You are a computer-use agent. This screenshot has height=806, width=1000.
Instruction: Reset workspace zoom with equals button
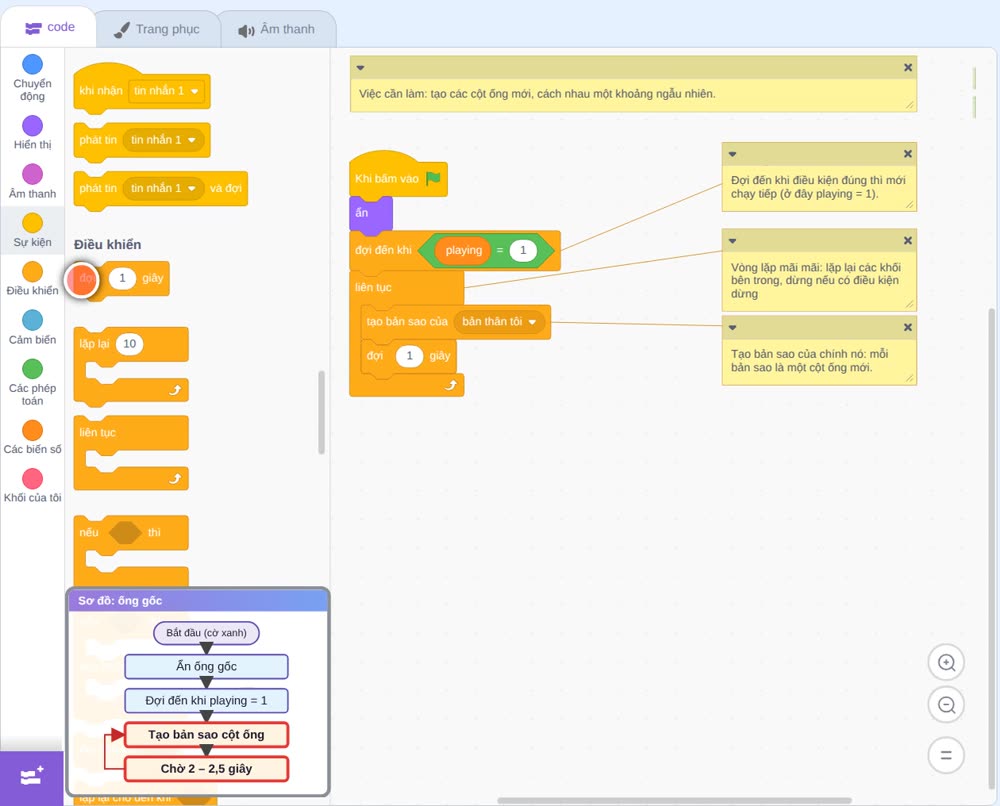[946, 755]
